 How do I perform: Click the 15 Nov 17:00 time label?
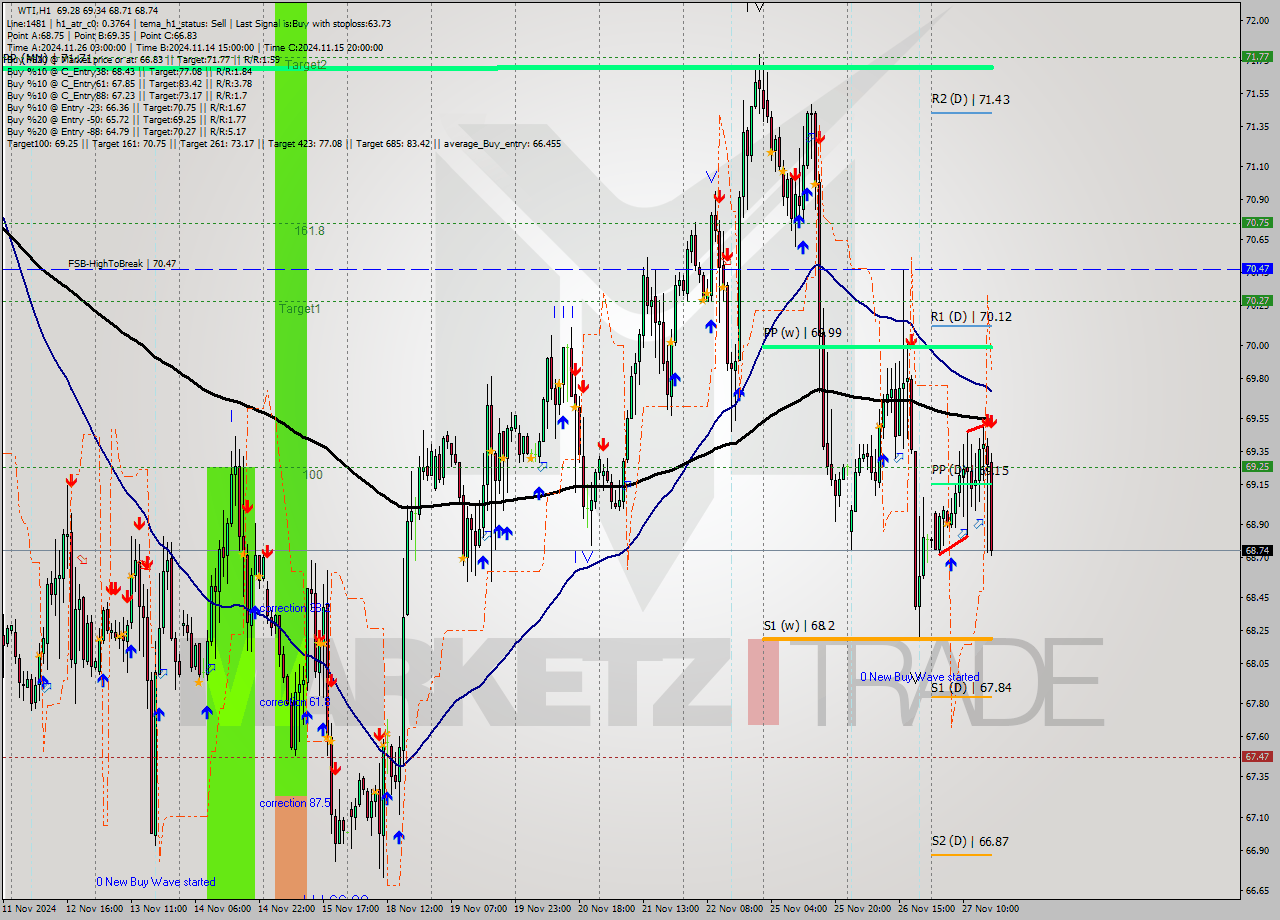coord(353,909)
